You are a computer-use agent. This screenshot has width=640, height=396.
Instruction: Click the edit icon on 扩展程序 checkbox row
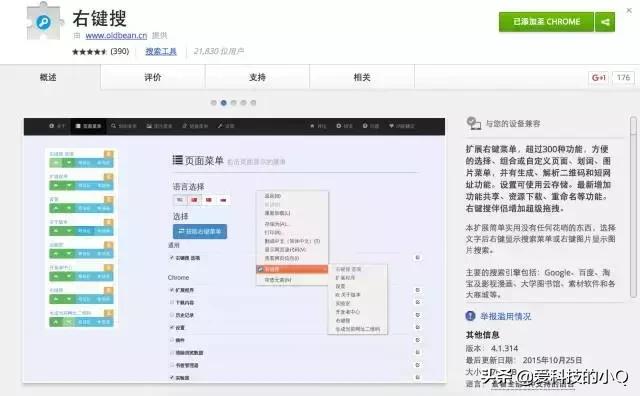pyautogui.click(x=418, y=290)
